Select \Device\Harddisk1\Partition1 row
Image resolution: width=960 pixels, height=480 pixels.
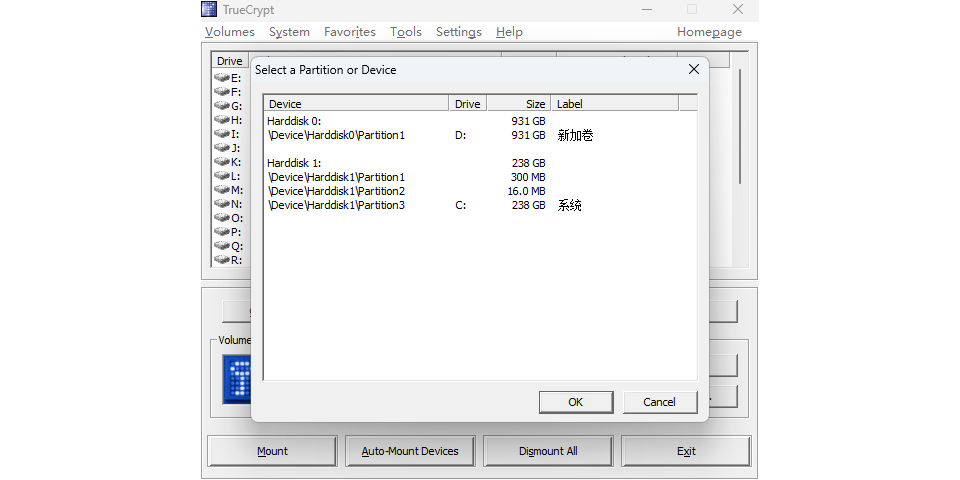coord(481,178)
